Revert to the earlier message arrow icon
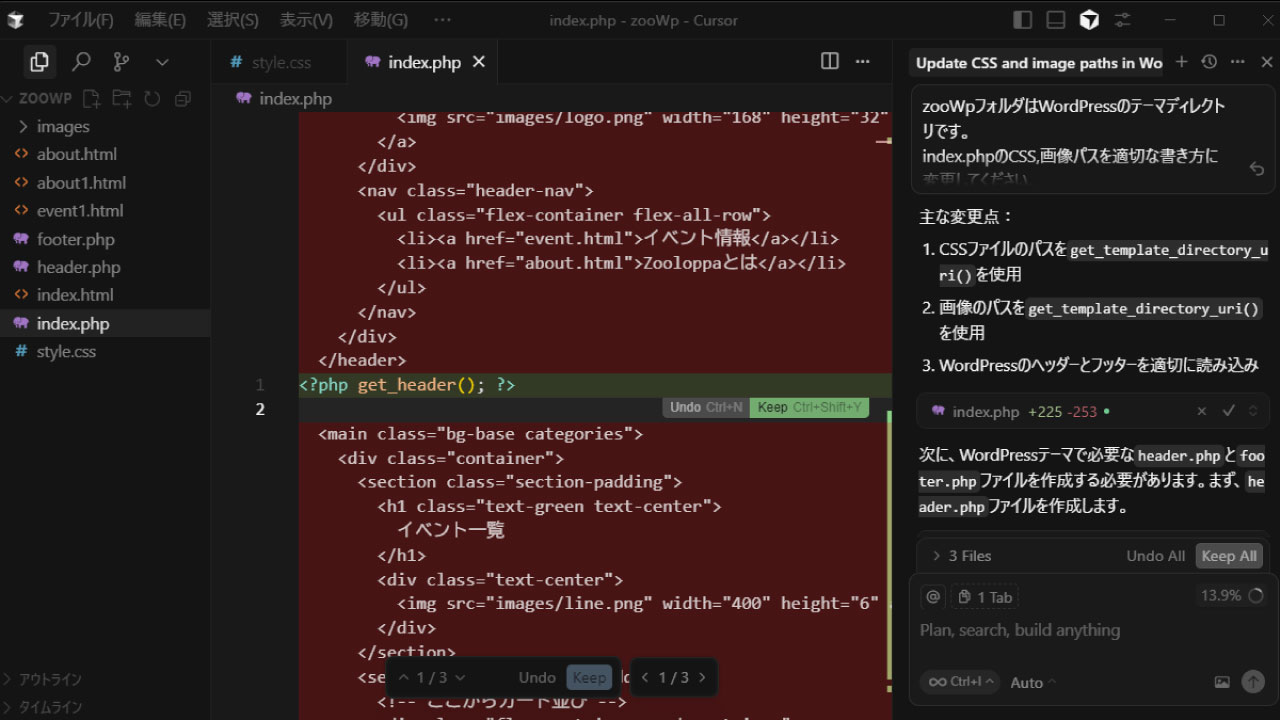The height and width of the screenshot is (720, 1280). (1257, 170)
